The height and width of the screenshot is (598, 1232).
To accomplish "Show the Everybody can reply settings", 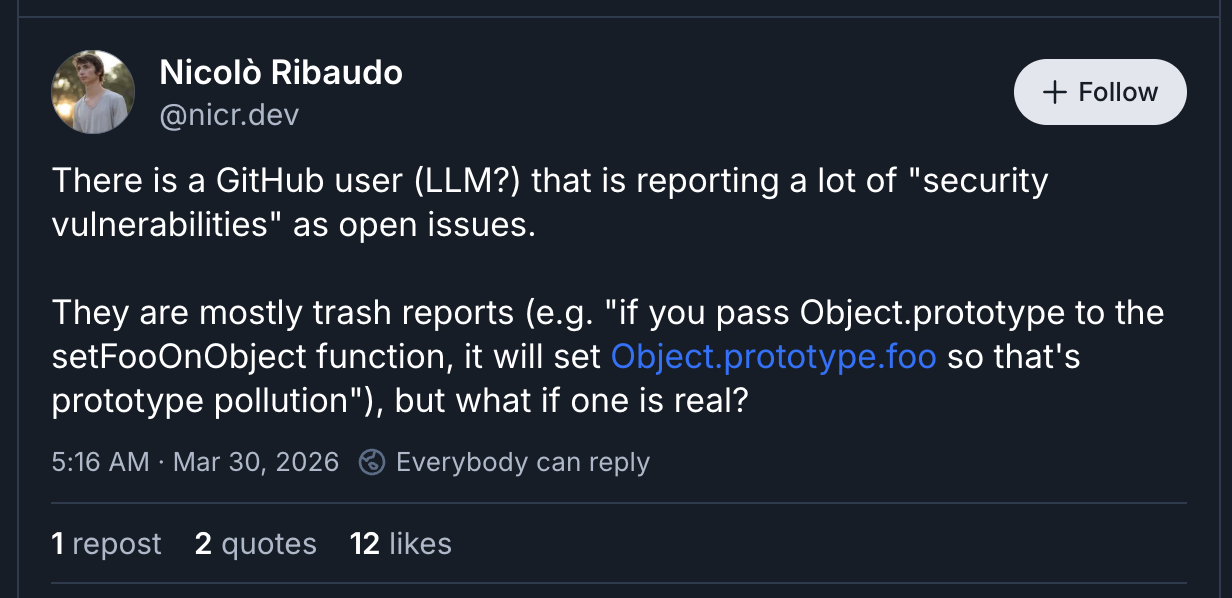I will [x=522, y=462].
